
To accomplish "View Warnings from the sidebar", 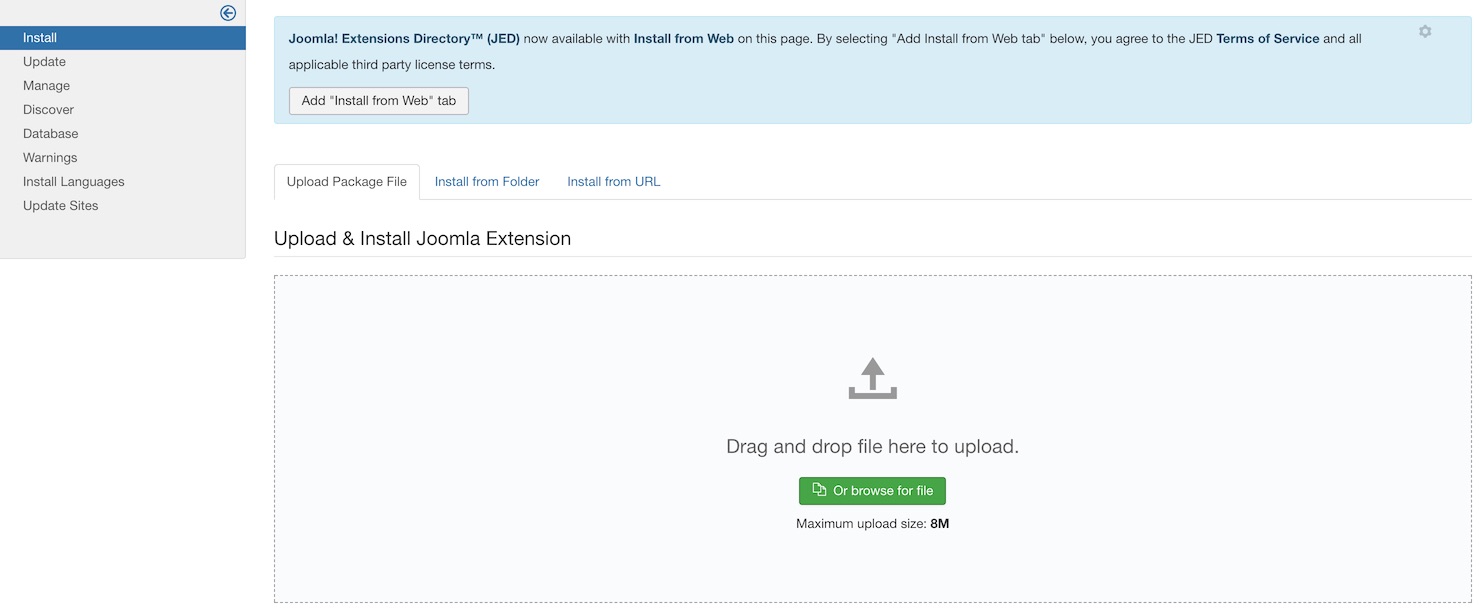I will [x=50, y=158].
